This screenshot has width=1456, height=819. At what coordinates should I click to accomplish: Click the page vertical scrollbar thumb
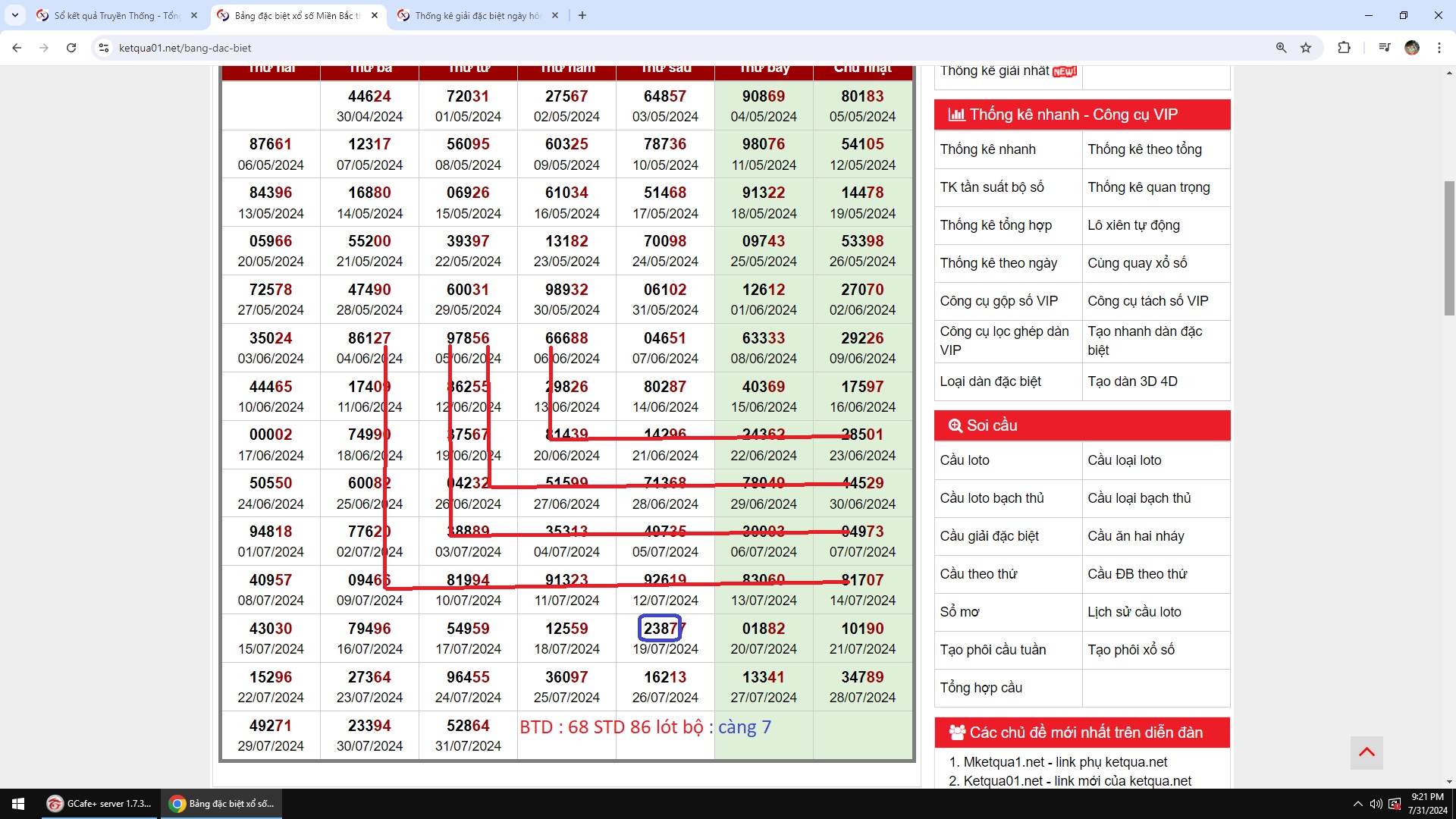[1449, 248]
